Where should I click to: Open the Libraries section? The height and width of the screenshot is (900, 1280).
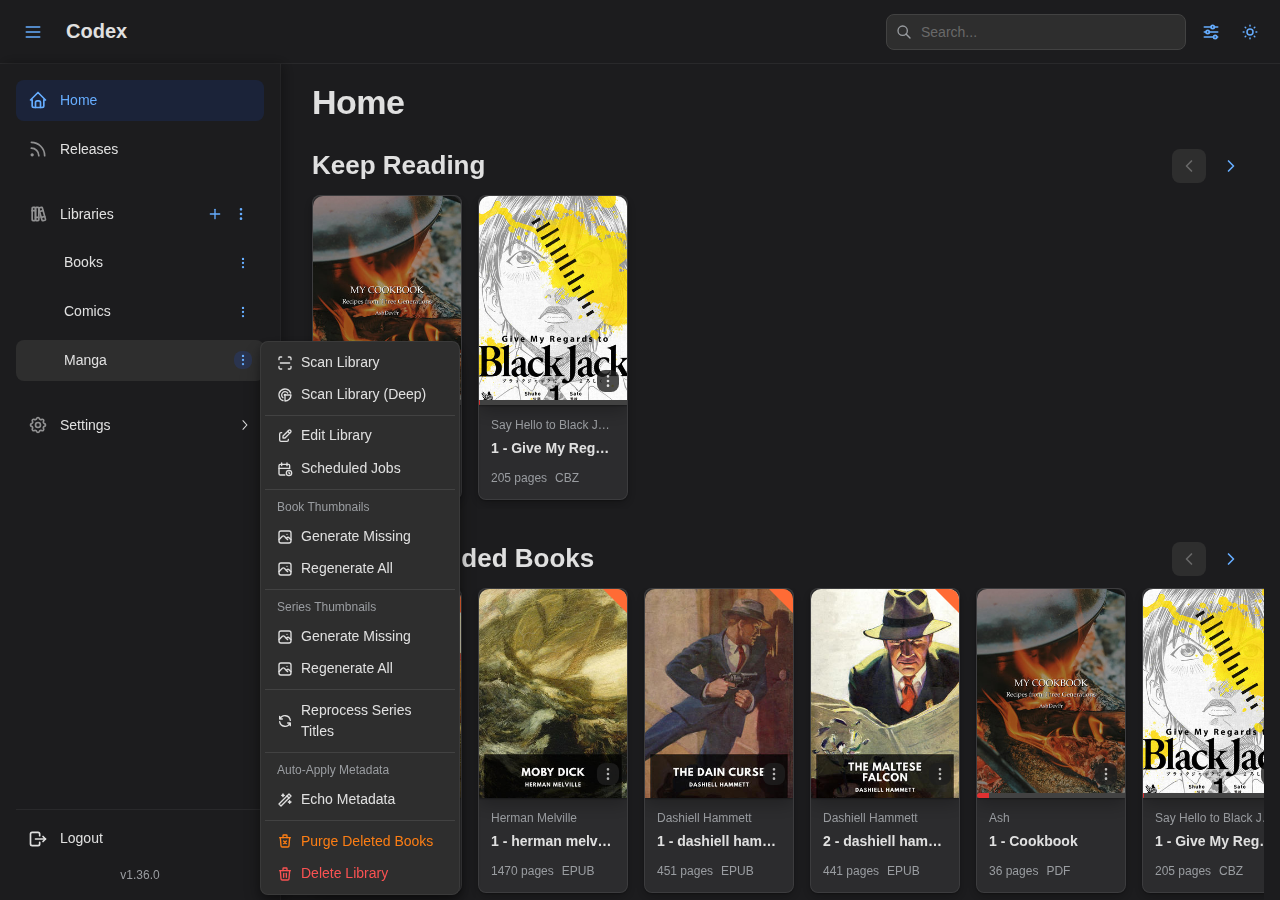click(x=87, y=214)
